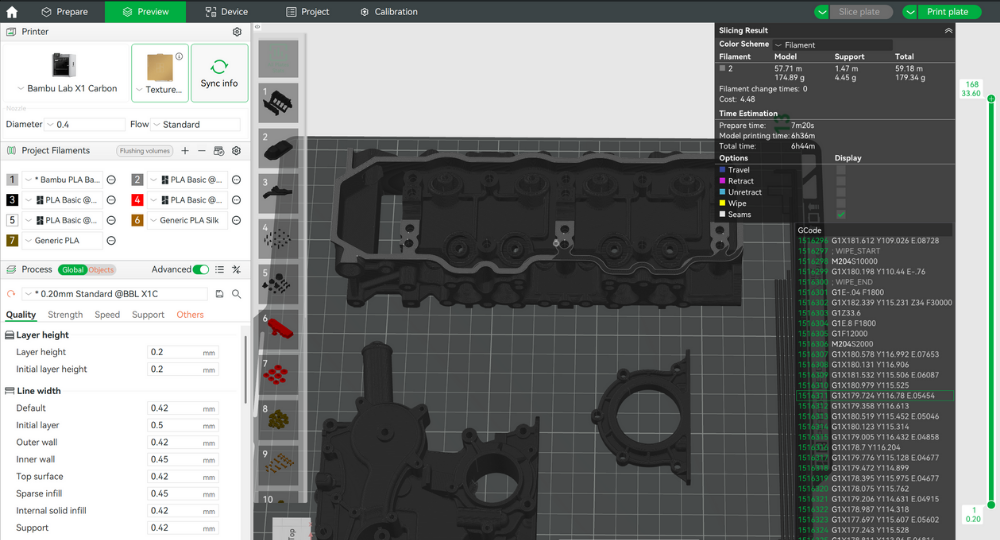Click filament 4 red color swatch
The height and width of the screenshot is (540, 1000).
point(137,200)
